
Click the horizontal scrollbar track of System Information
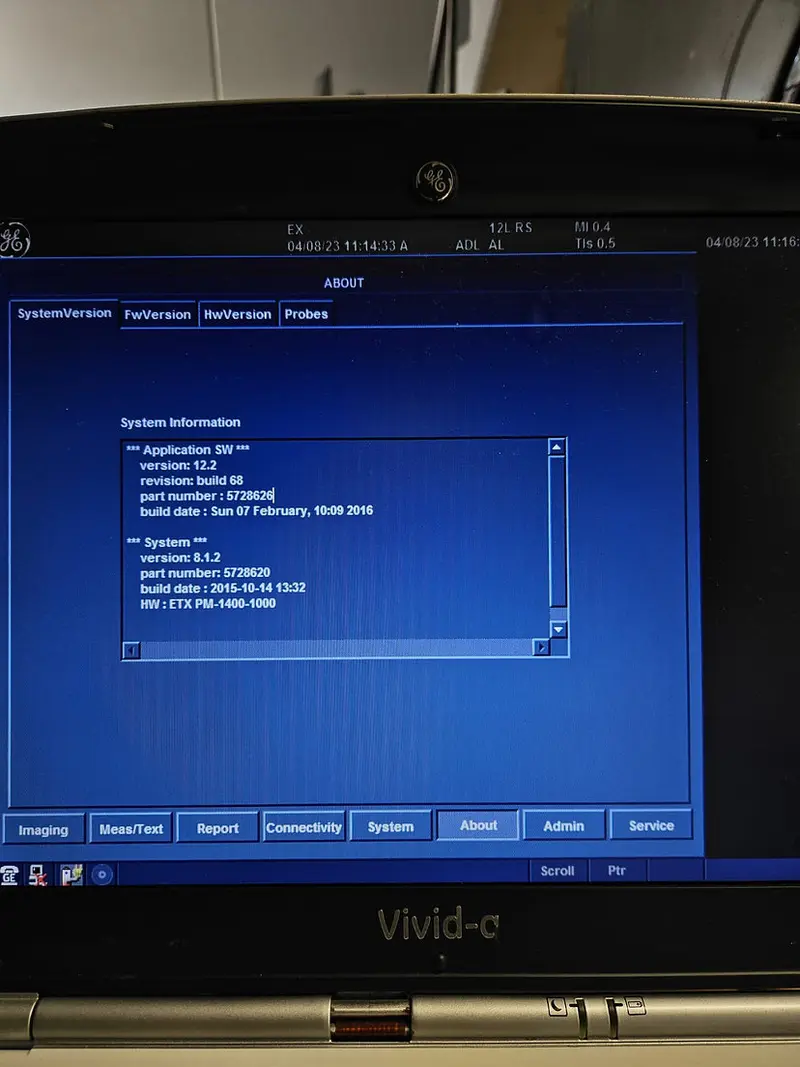337,649
